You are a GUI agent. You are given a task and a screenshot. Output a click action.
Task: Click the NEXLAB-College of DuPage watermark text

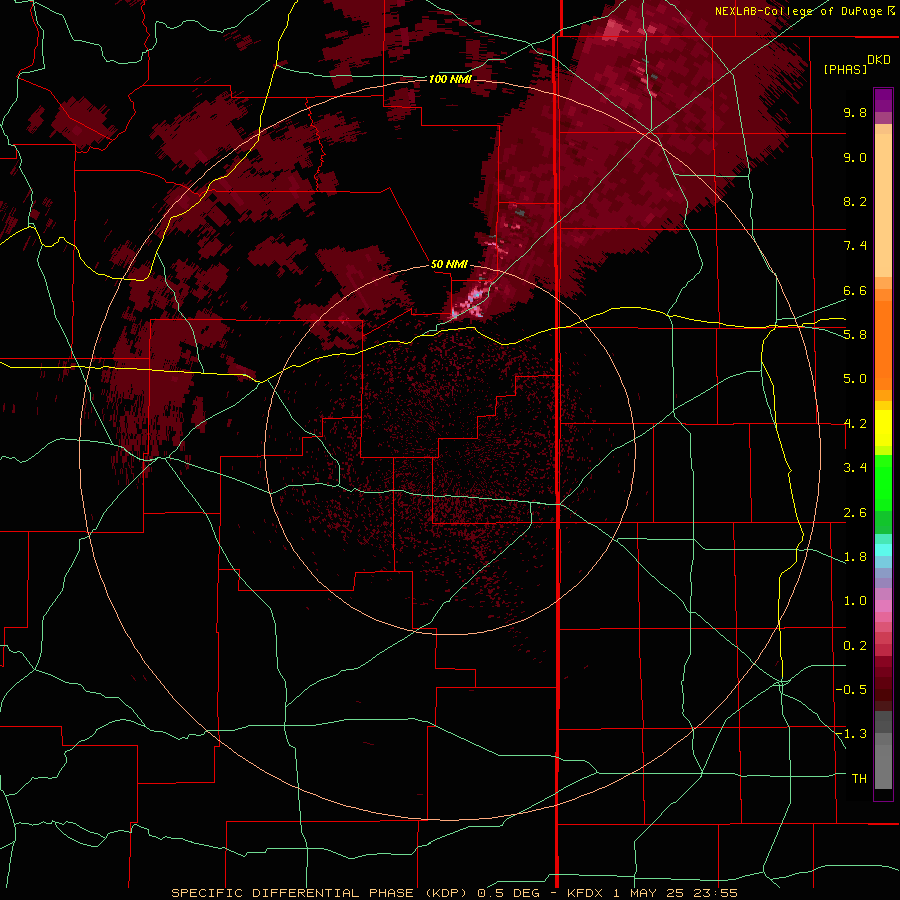pos(798,11)
